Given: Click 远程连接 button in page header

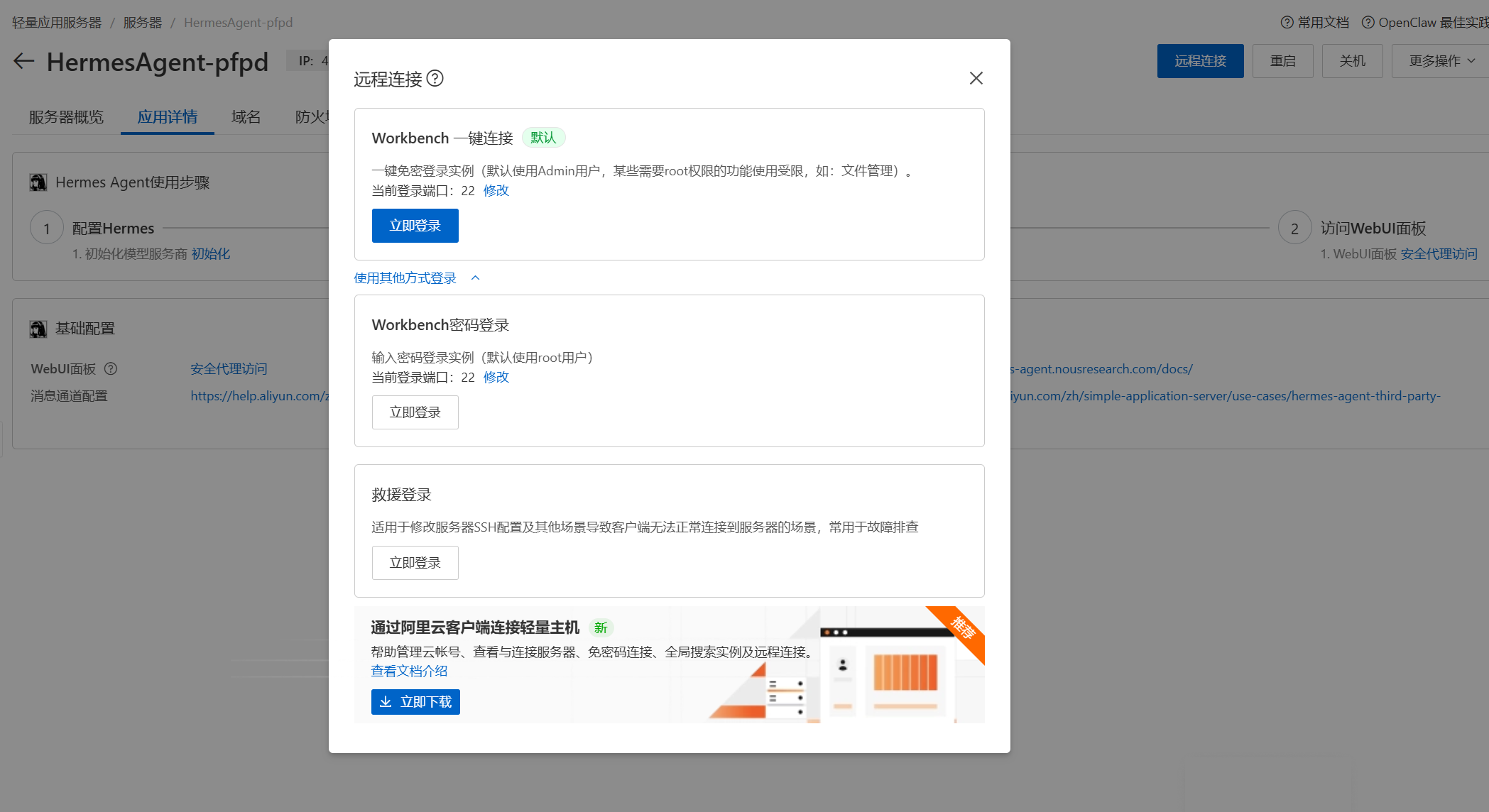Looking at the screenshot, I should click(x=1200, y=61).
